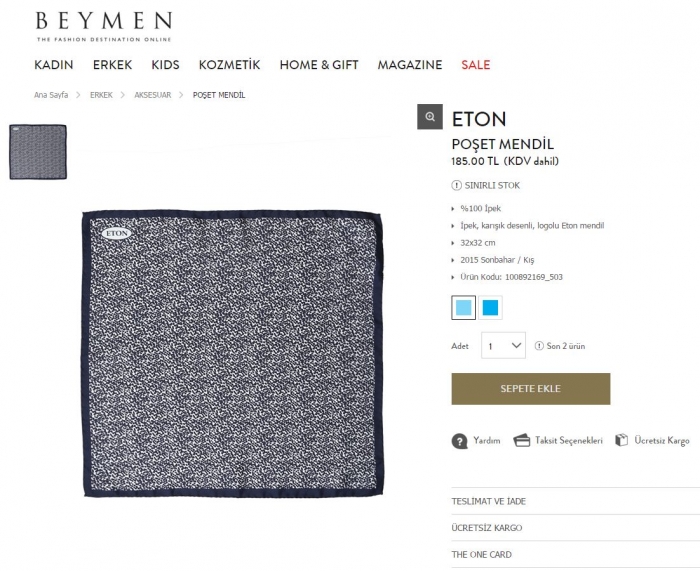The height and width of the screenshot is (571, 700).
Task: Open the Beymen logo home link
Action: pyautogui.click(x=104, y=26)
